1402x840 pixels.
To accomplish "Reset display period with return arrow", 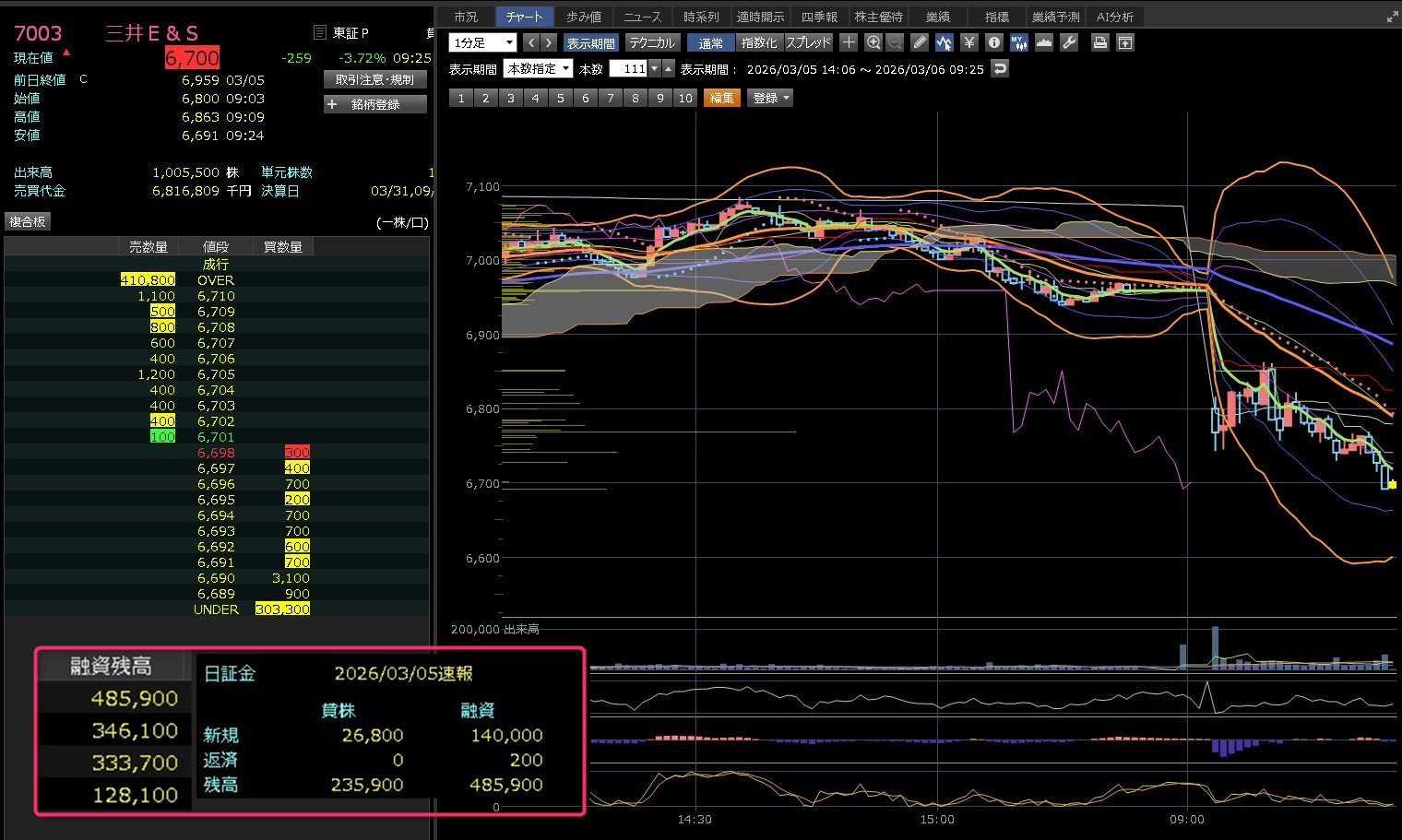I will click(x=1000, y=69).
